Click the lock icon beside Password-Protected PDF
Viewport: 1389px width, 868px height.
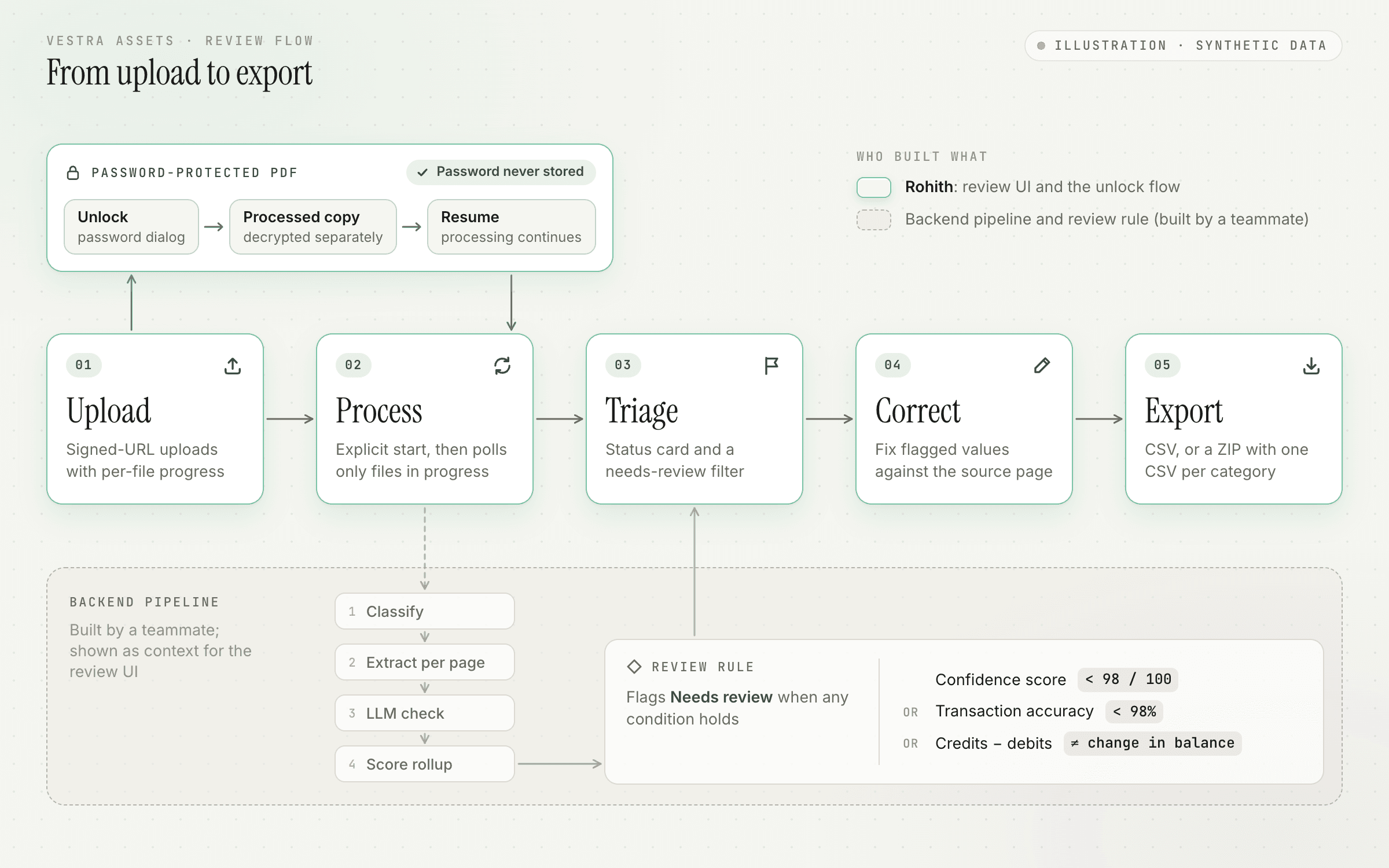pos(73,172)
